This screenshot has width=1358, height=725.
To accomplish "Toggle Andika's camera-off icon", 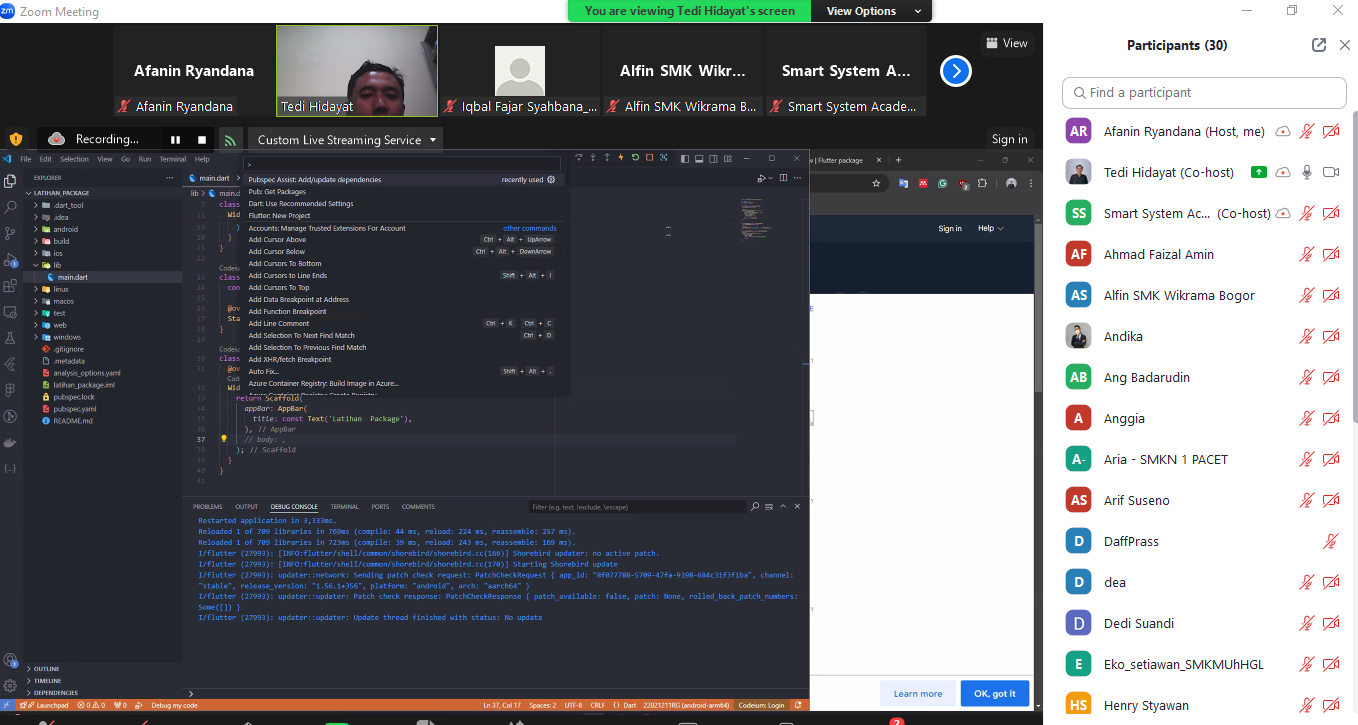I will (1331, 336).
